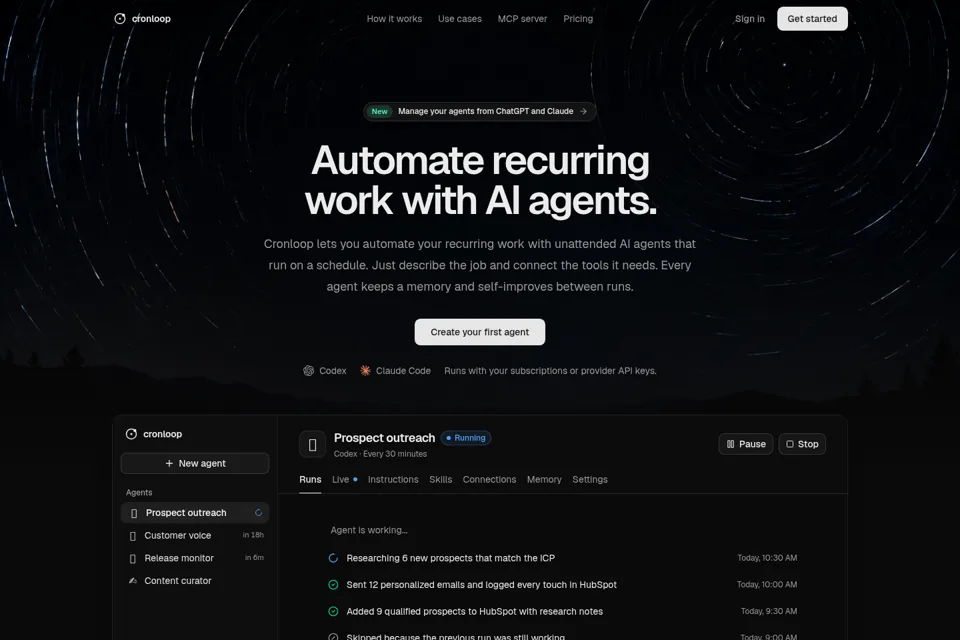
Task: Go to Use cases in navigation
Action: coord(460,19)
